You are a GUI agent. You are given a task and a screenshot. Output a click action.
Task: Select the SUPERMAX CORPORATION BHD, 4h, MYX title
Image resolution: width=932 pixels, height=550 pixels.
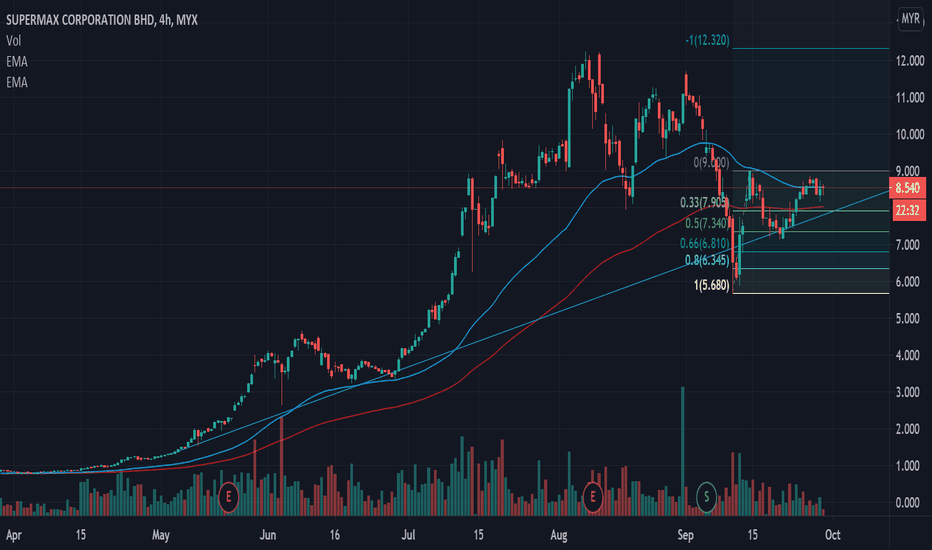pos(102,20)
